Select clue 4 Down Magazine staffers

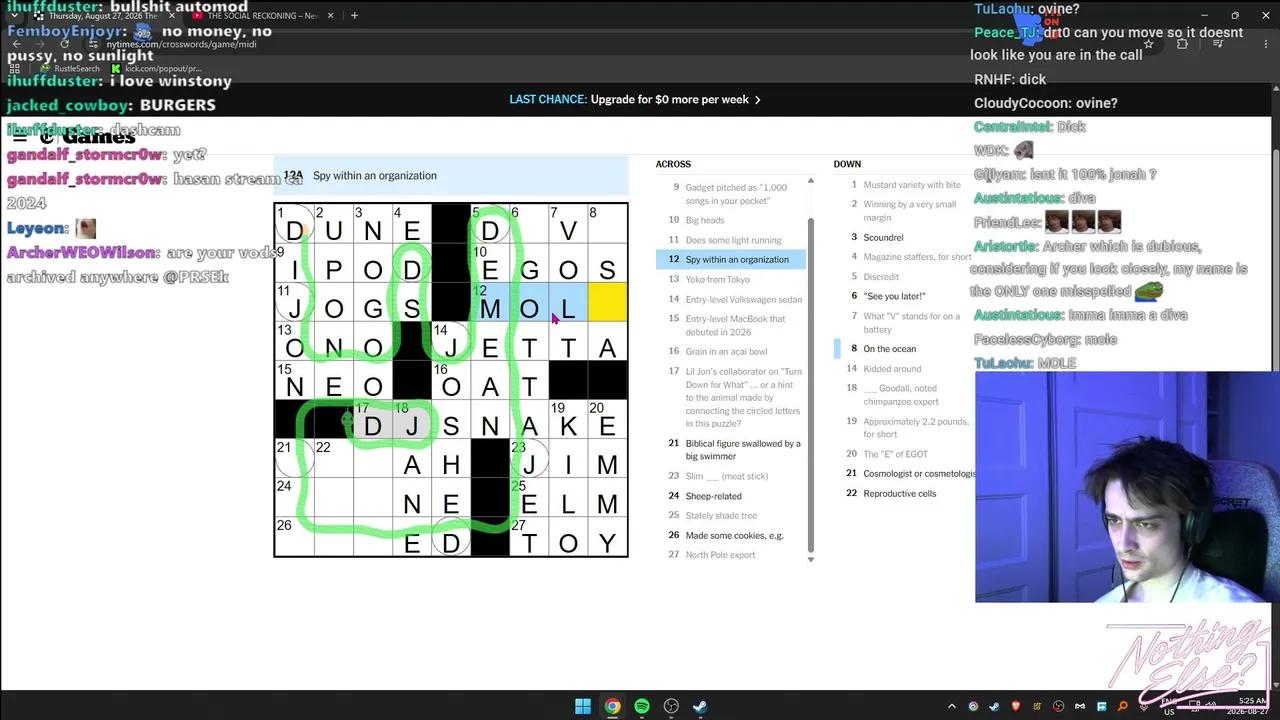pos(904,257)
